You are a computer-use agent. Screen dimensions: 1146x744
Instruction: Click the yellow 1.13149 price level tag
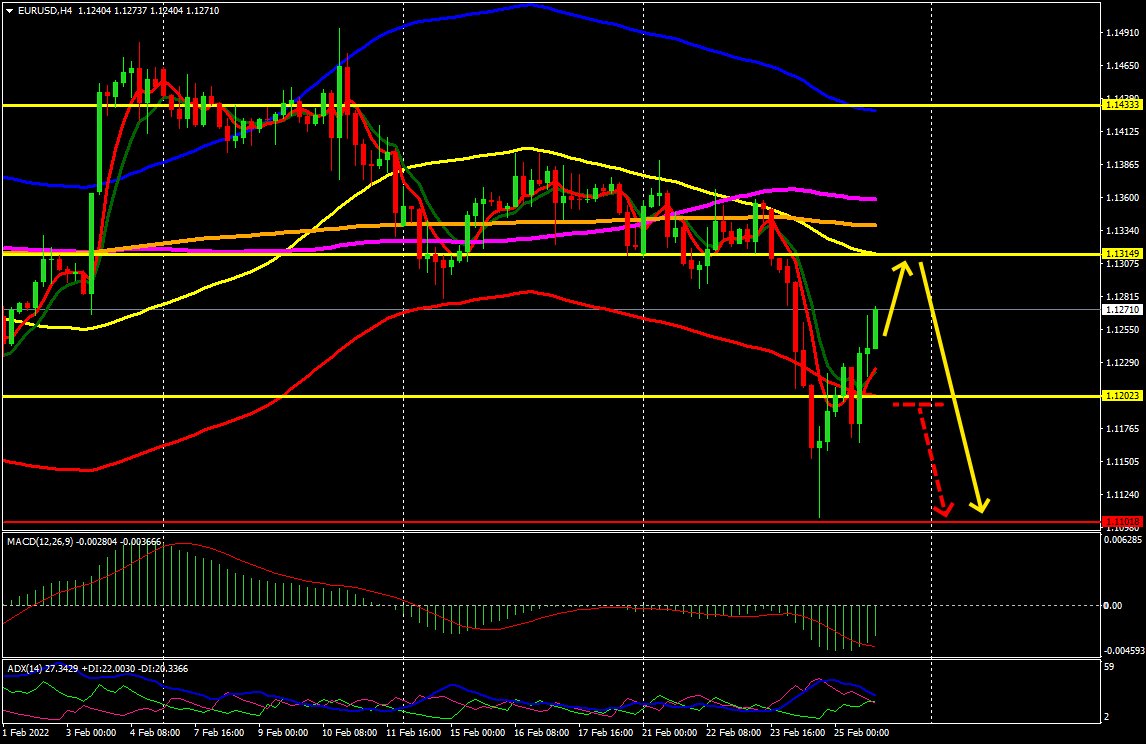pos(1122,254)
